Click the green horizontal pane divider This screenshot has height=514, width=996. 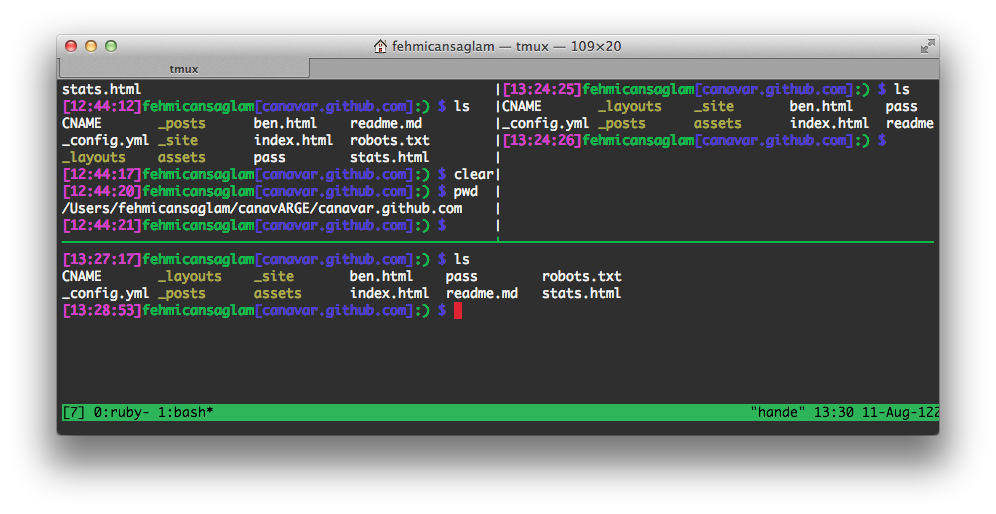click(498, 242)
